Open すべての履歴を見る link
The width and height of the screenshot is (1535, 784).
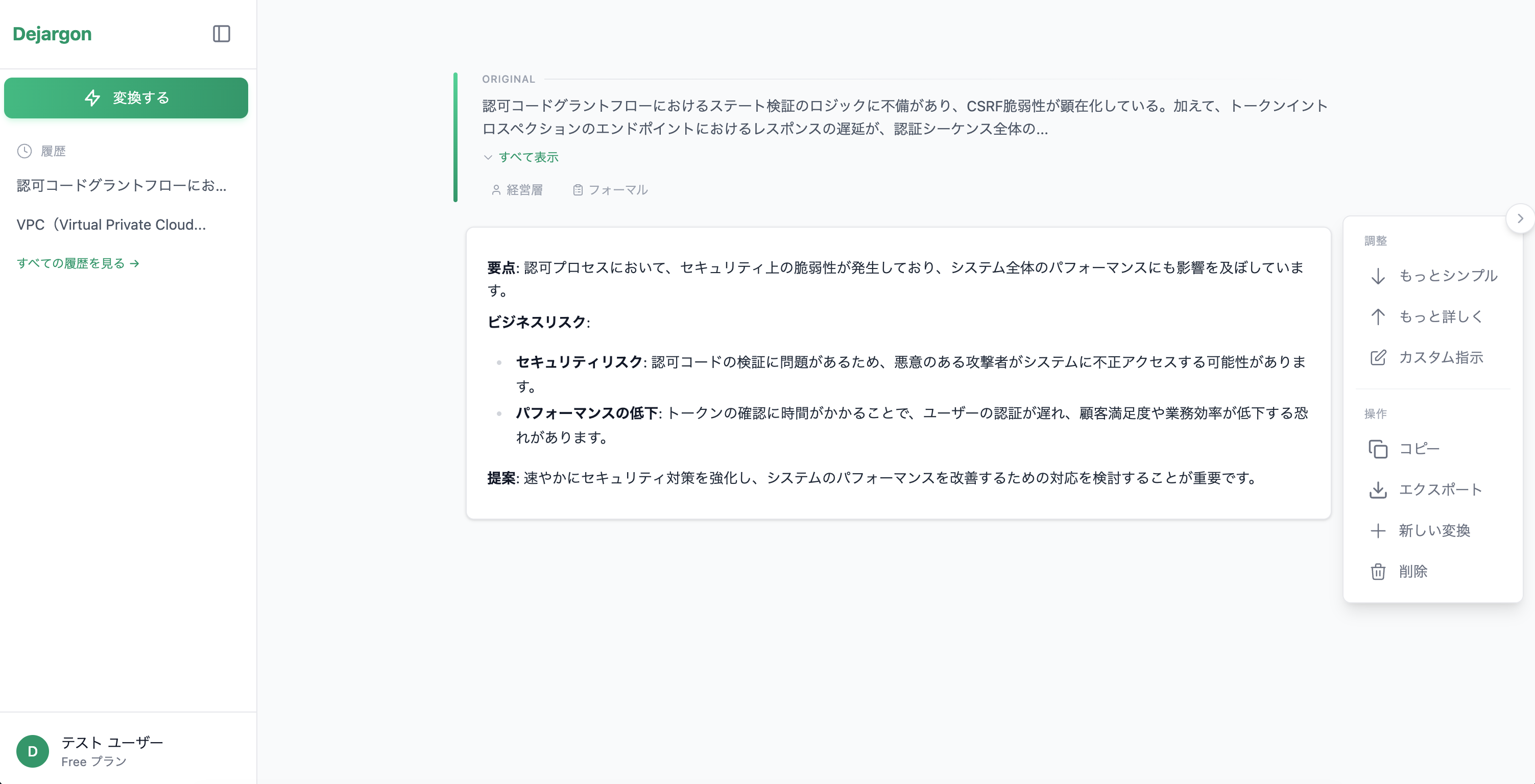[78, 263]
